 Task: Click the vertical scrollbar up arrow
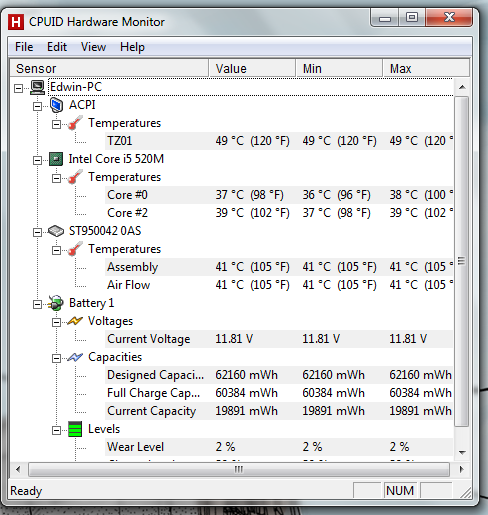click(x=462, y=87)
